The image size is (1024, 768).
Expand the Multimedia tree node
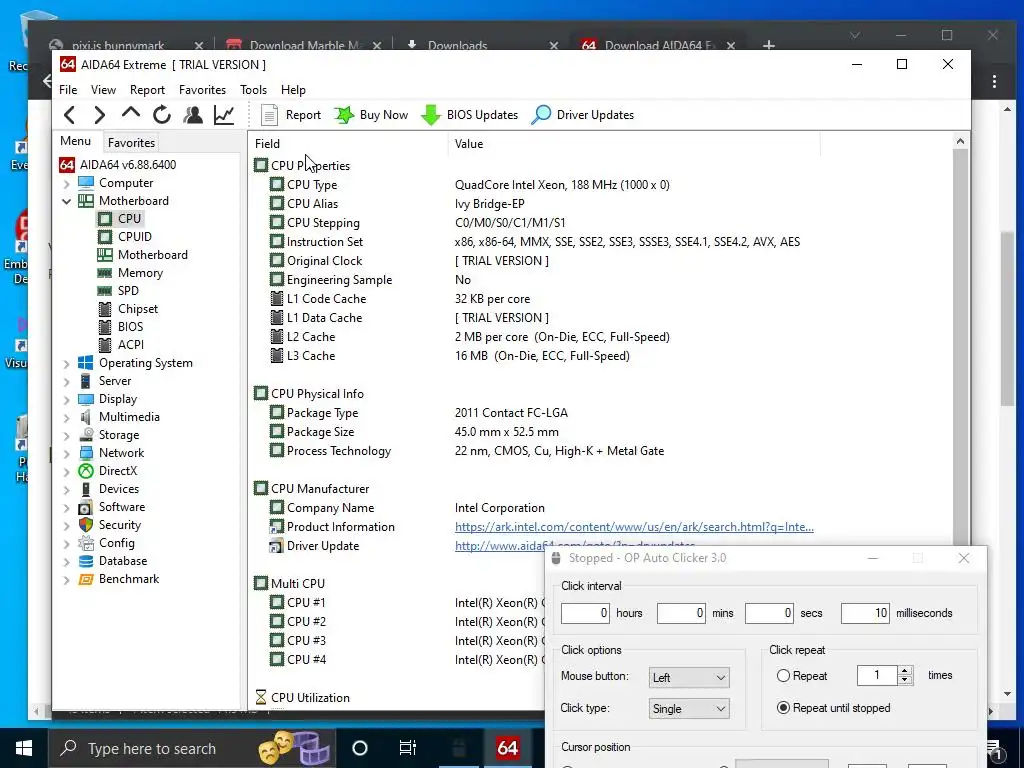coord(67,417)
